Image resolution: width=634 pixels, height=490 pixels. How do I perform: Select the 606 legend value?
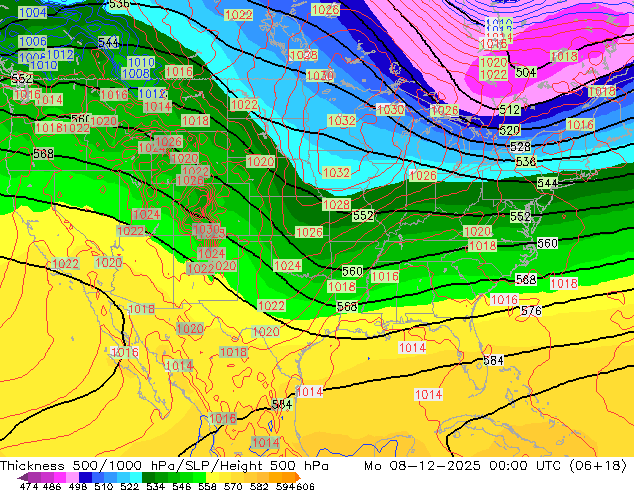coord(305,486)
